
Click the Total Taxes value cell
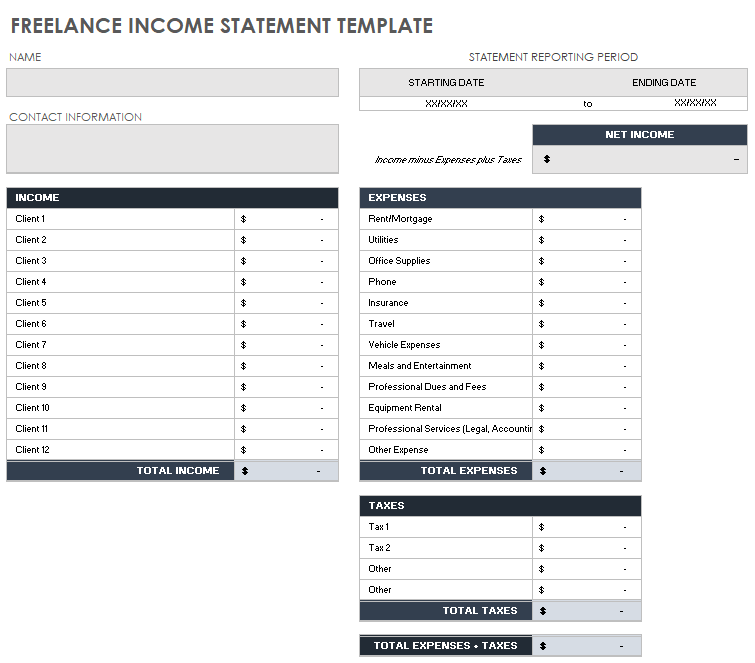click(x=586, y=611)
